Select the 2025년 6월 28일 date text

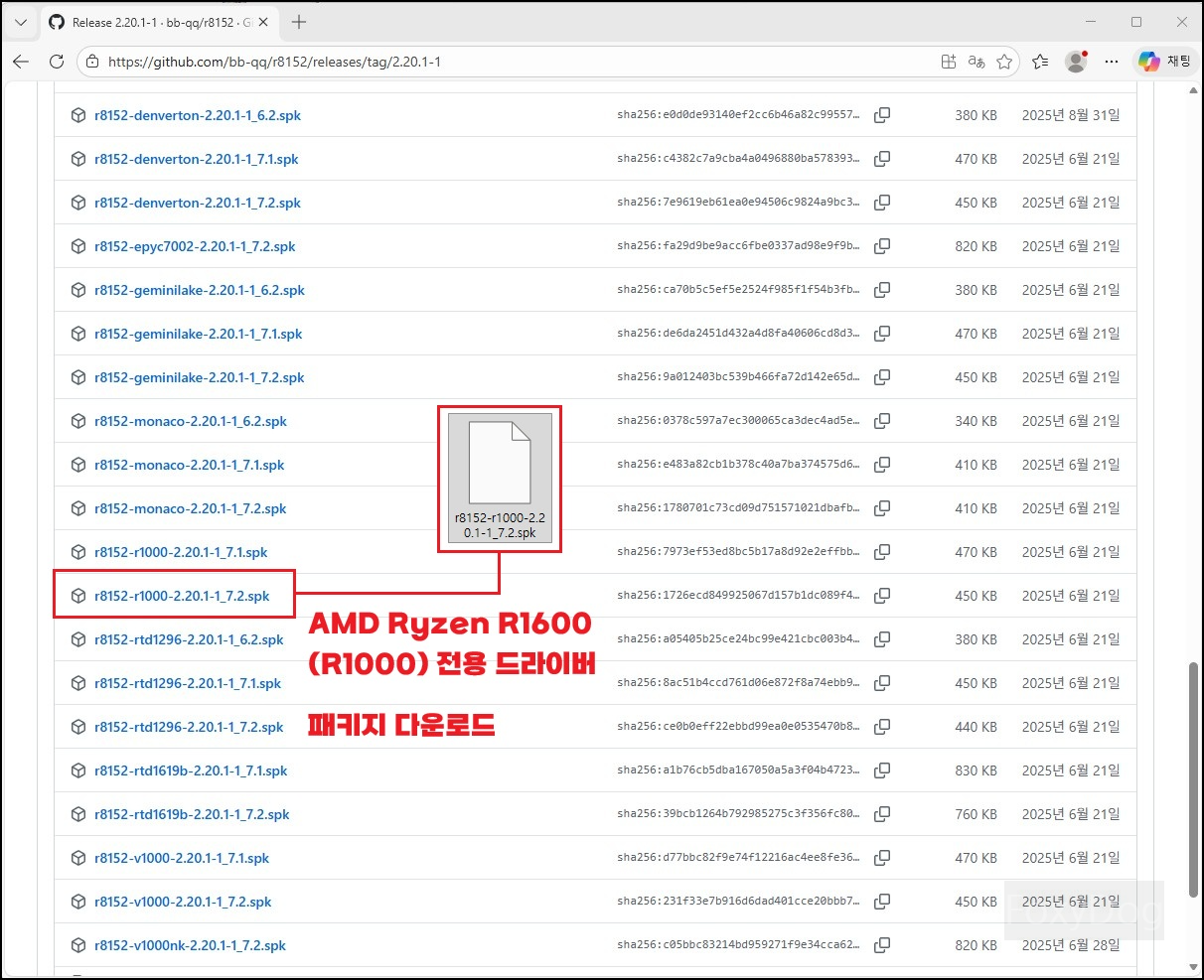[x=1071, y=945]
